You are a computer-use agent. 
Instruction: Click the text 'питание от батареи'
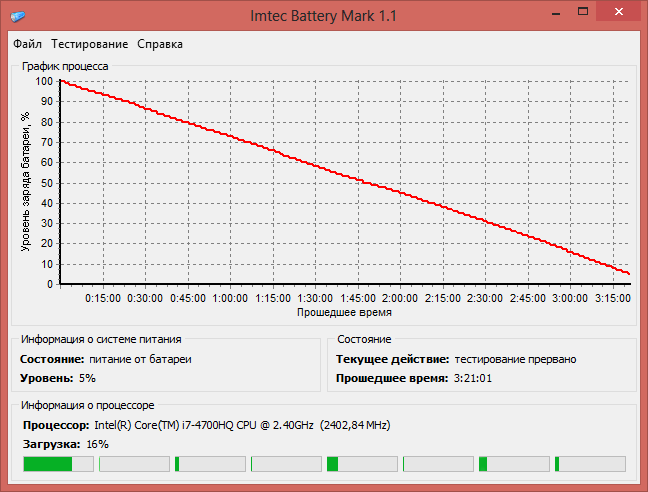point(140,359)
